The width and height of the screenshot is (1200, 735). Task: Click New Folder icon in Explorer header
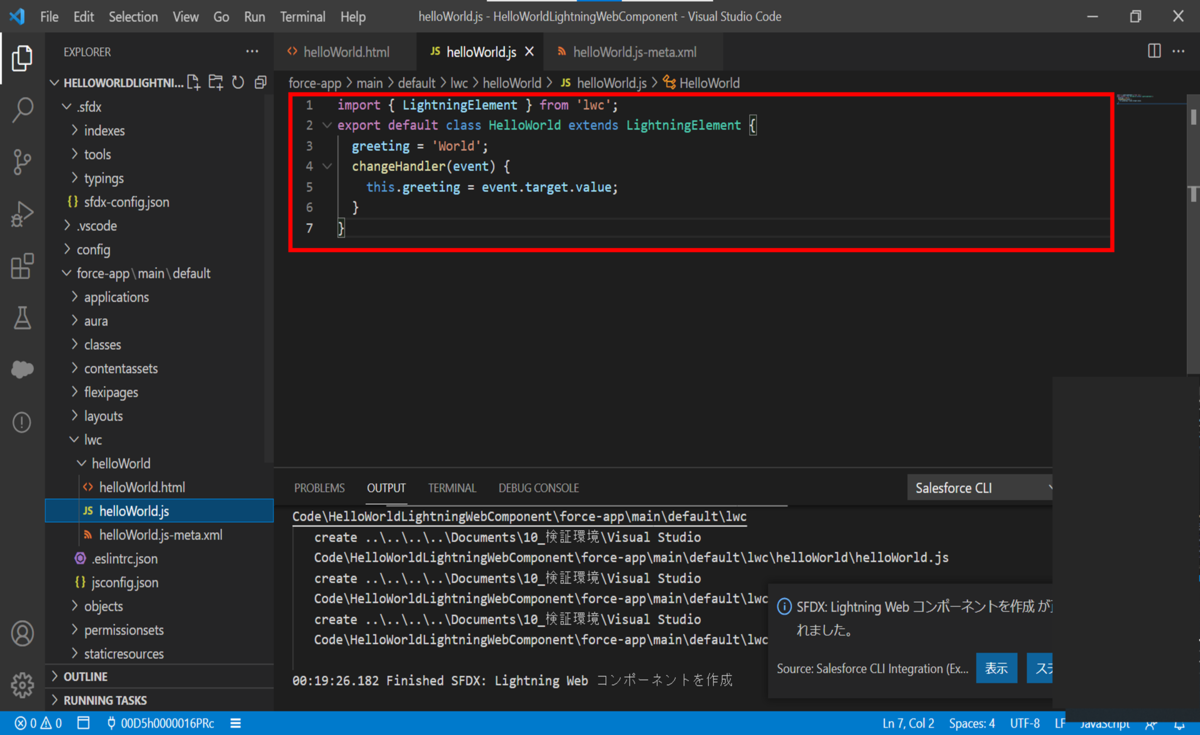click(x=216, y=83)
